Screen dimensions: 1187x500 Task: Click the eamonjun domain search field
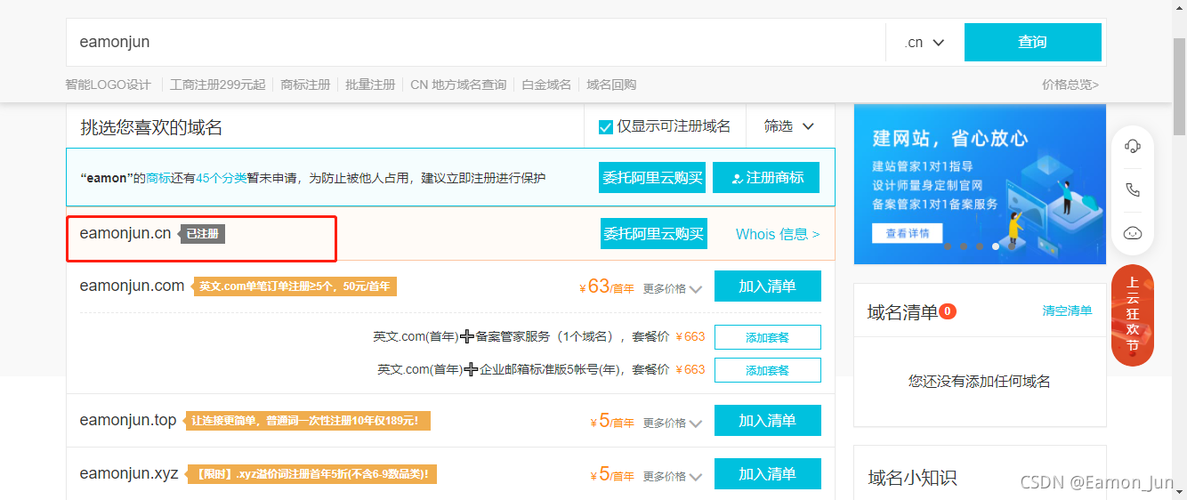tap(475, 42)
